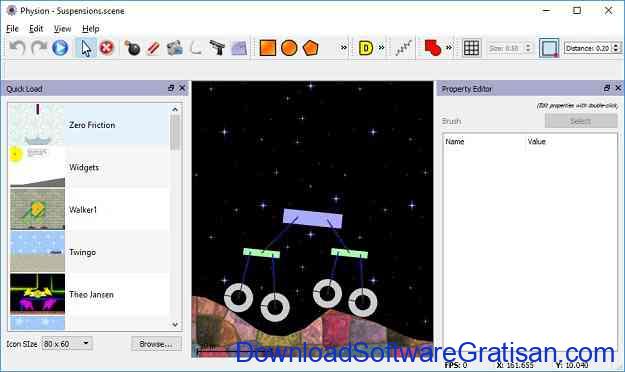Open the View menu
Viewport: 625px width, 372px height.
[62, 29]
